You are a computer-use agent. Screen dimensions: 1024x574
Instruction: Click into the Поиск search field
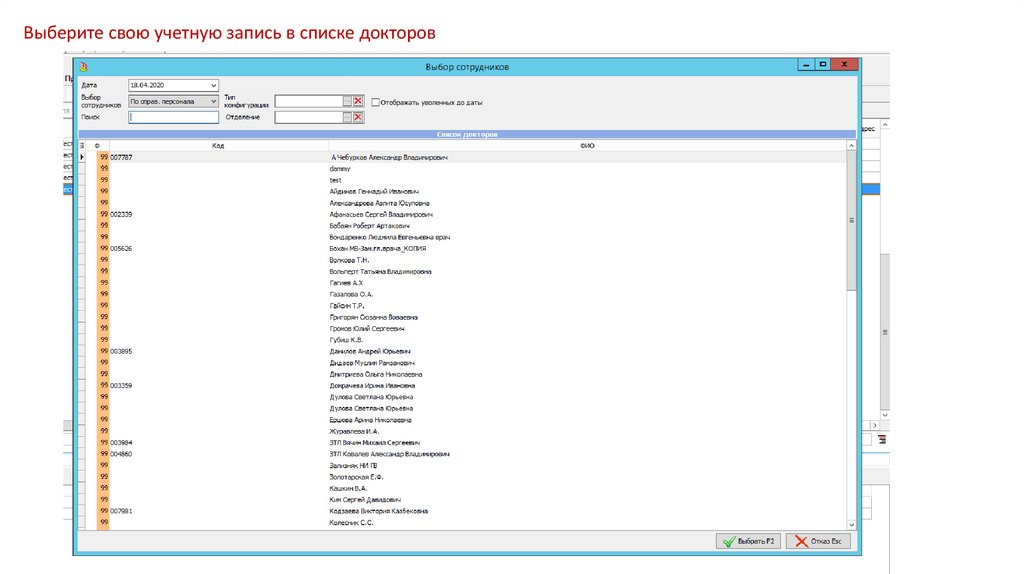click(173, 118)
